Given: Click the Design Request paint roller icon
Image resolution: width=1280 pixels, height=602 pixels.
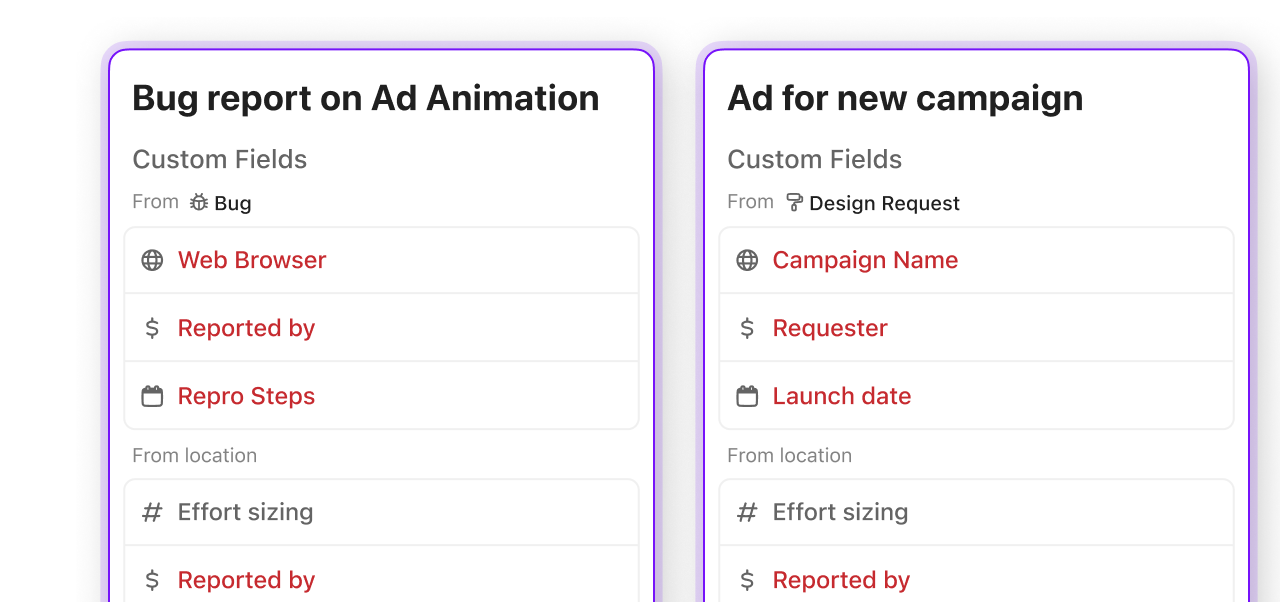Looking at the screenshot, I should pyautogui.click(x=795, y=203).
